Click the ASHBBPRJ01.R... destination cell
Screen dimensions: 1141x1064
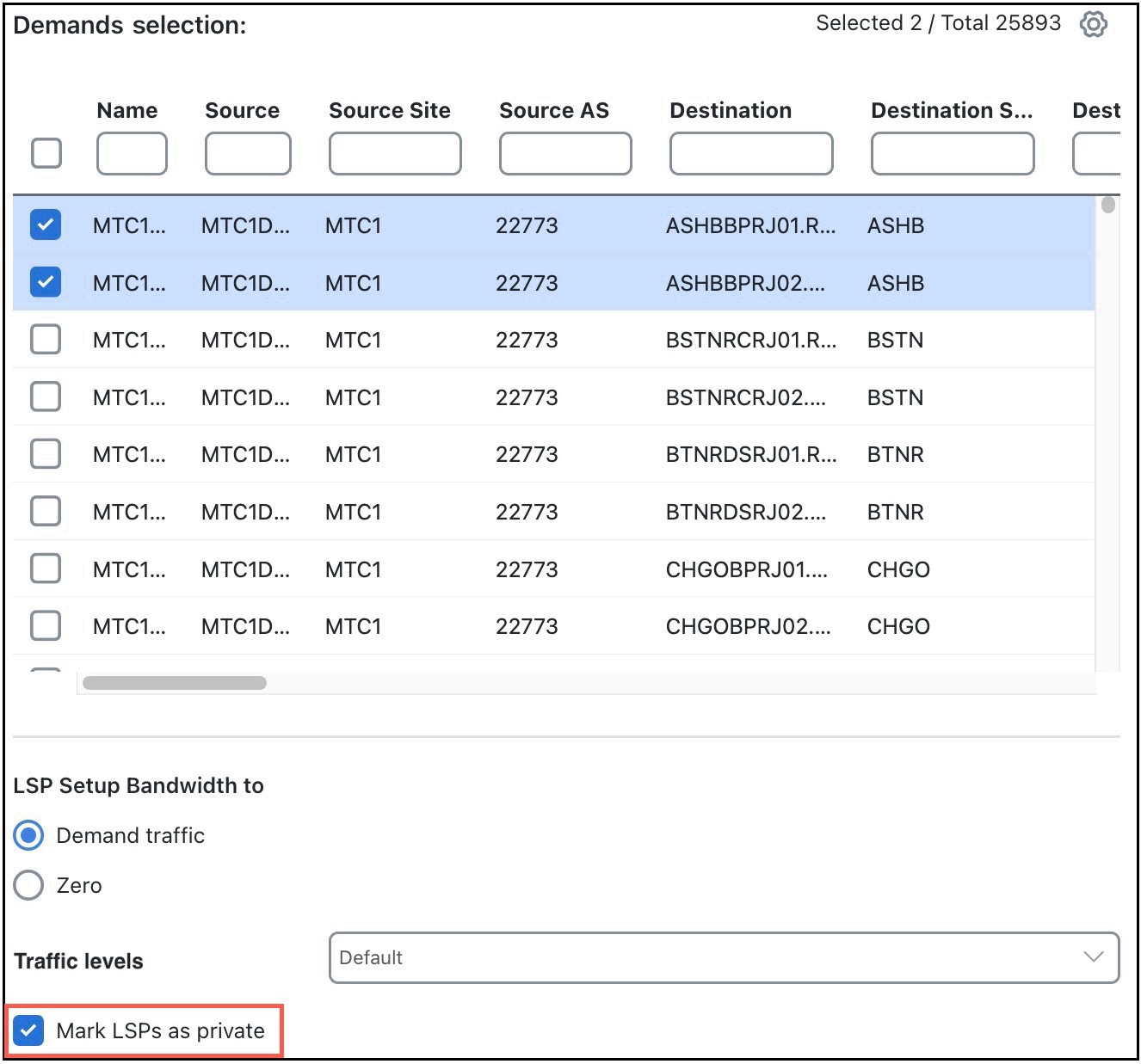pyautogui.click(x=751, y=225)
